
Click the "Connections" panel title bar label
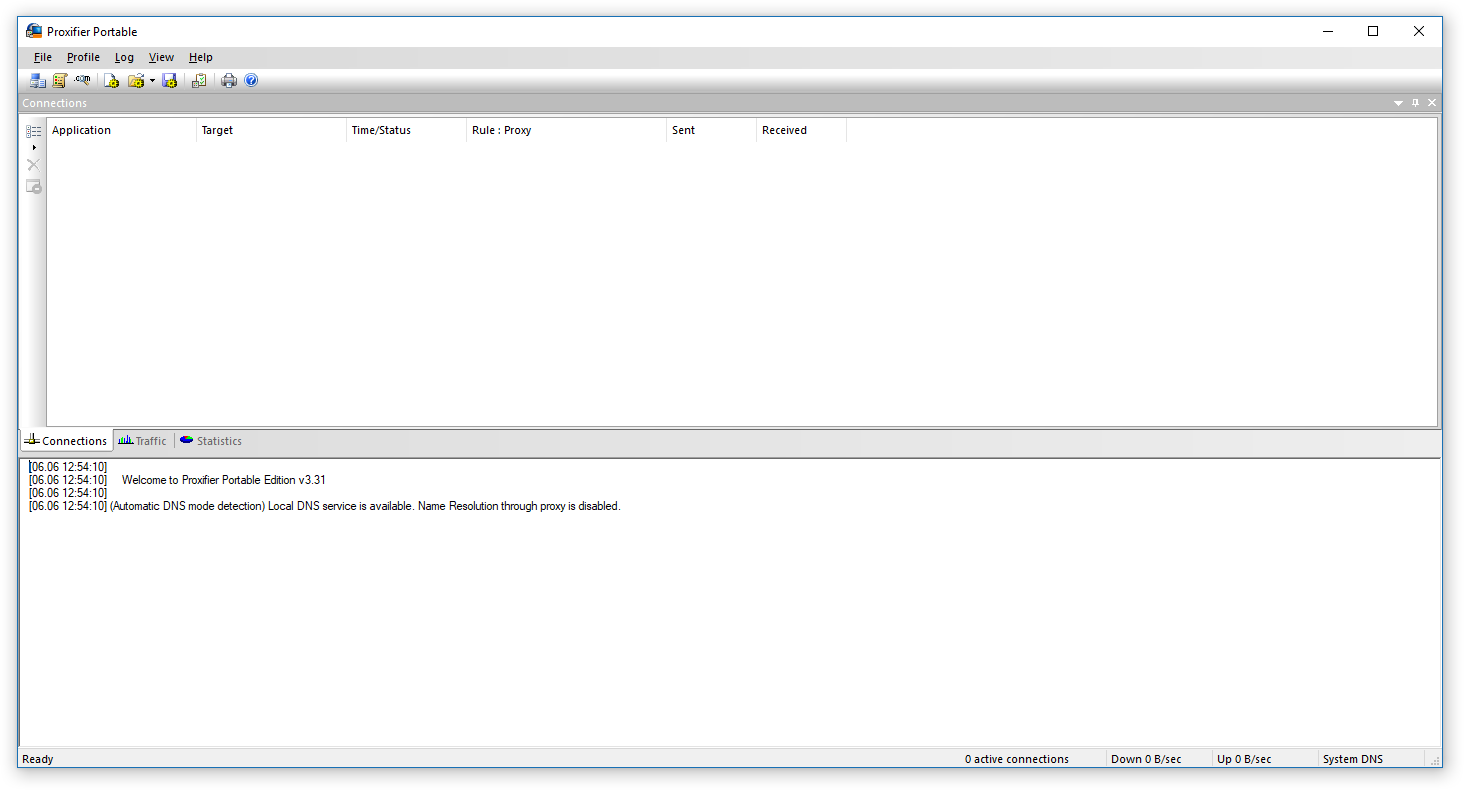(x=55, y=103)
